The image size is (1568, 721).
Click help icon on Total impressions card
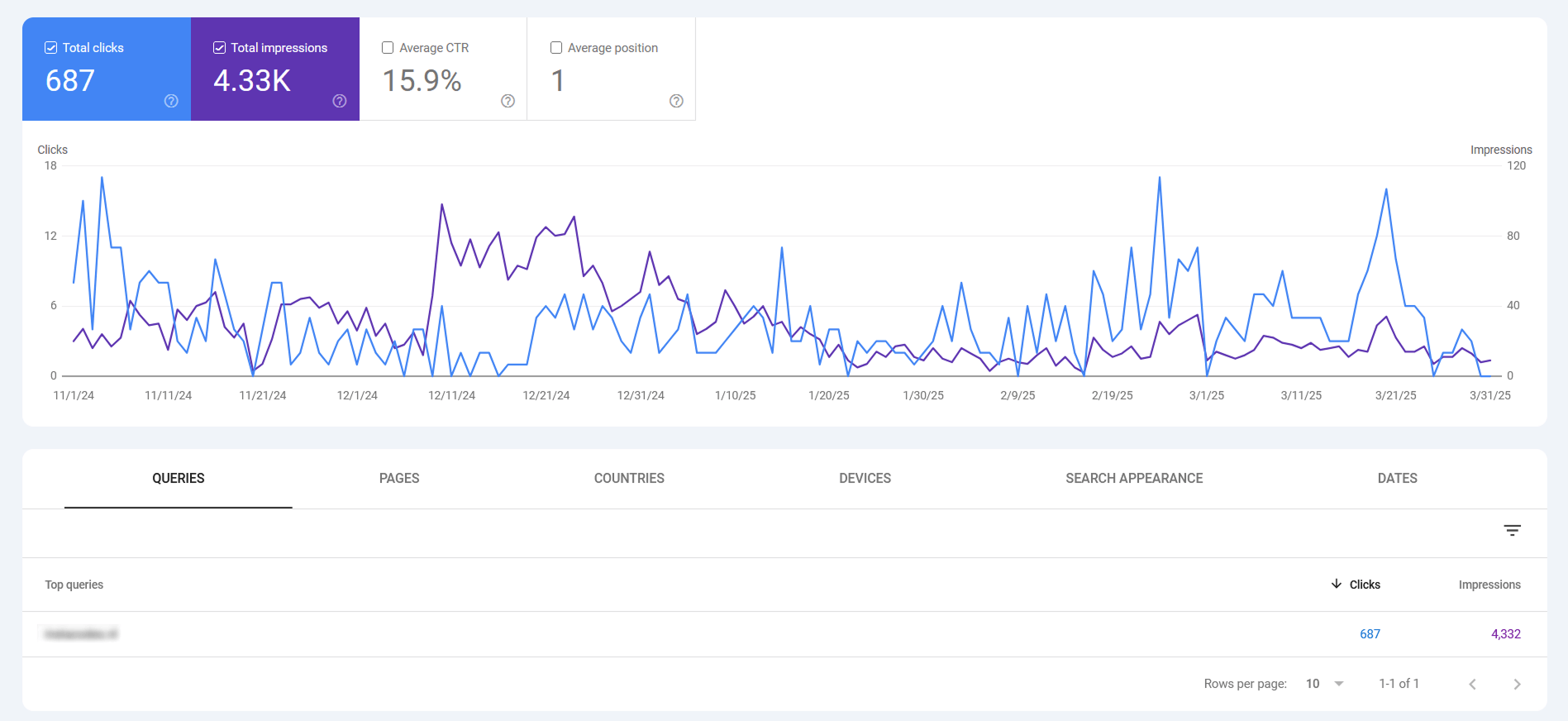point(340,101)
